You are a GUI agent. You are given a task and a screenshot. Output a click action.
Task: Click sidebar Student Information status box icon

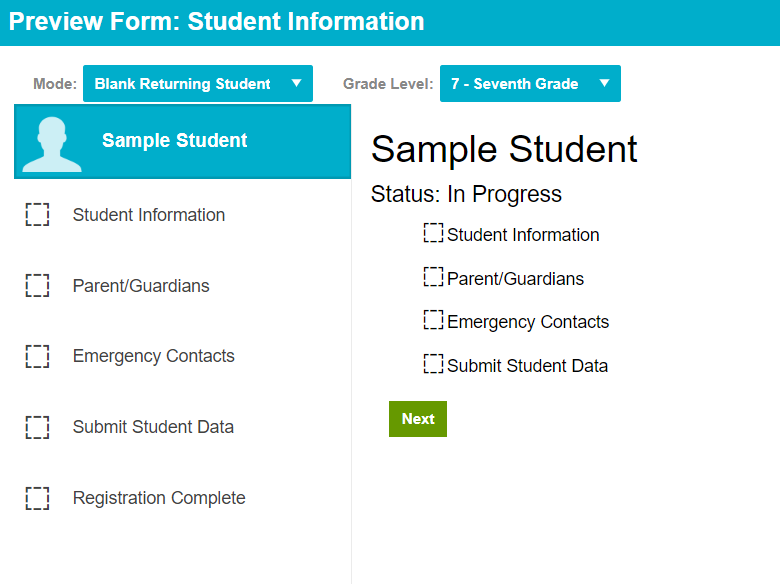point(37,215)
